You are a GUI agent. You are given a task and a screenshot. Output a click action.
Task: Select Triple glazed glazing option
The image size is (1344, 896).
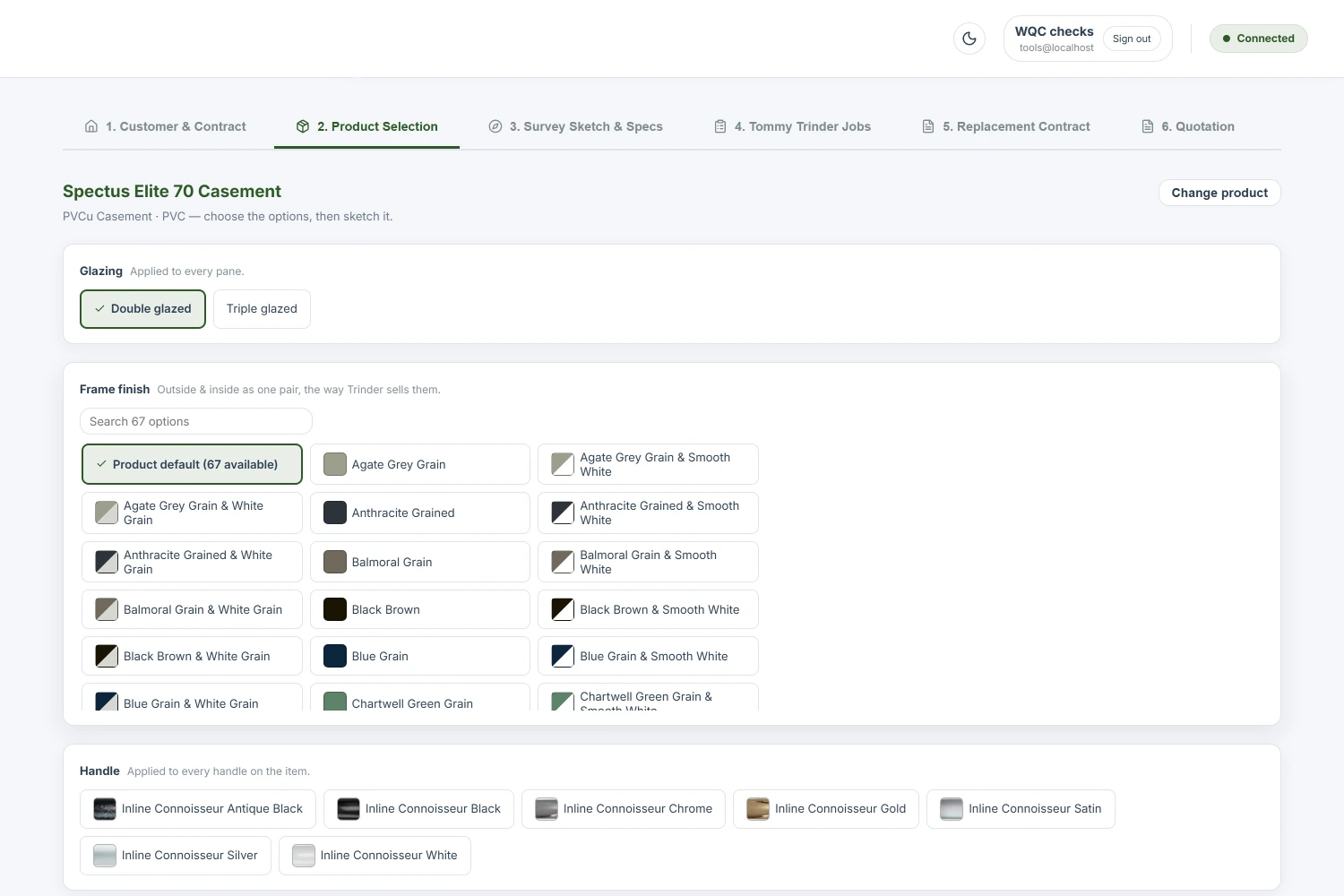point(262,309)
